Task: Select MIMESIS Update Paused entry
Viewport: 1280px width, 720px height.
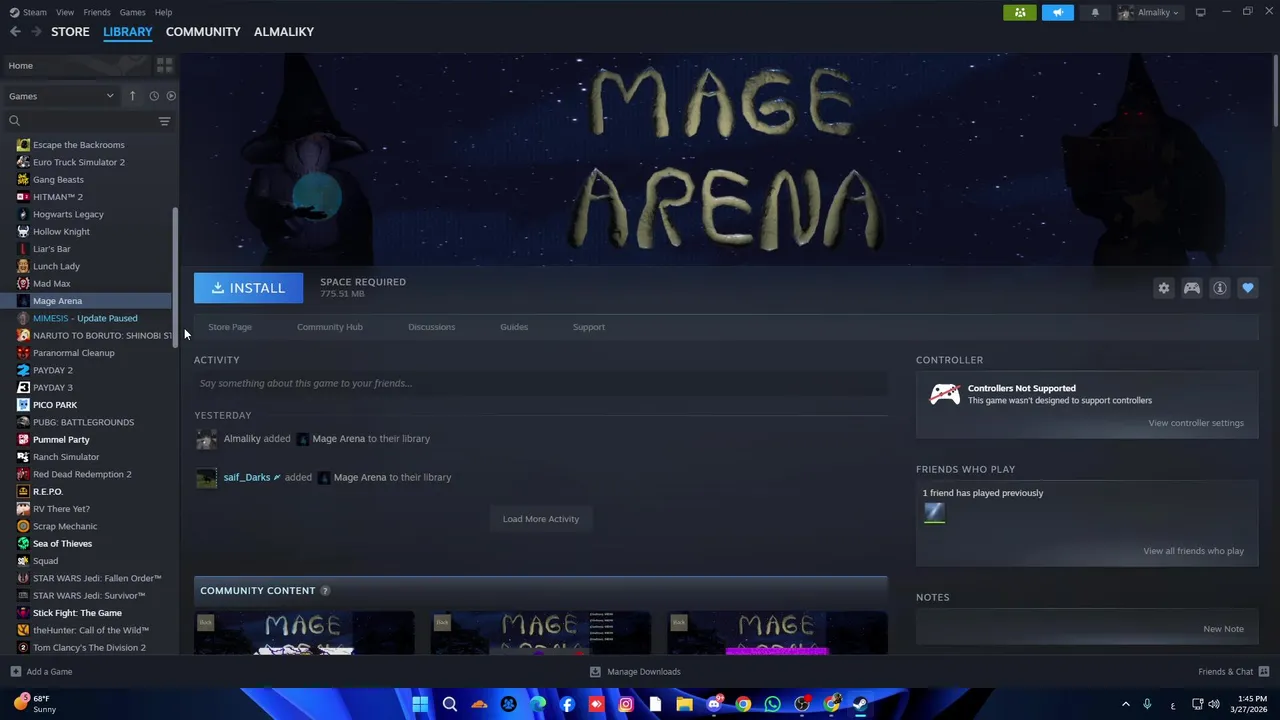Action: point(85,318)
